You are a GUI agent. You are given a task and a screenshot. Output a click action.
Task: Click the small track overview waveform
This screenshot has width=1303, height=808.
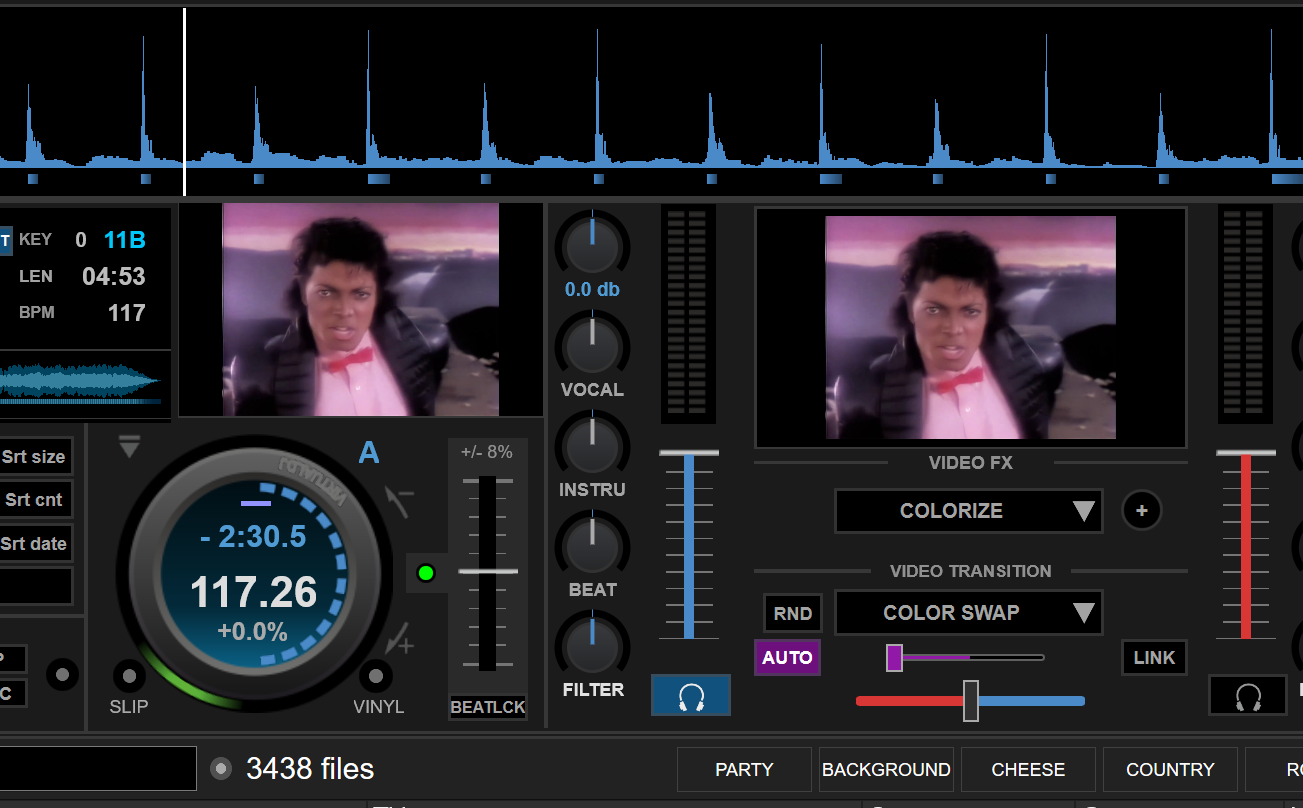80,383
